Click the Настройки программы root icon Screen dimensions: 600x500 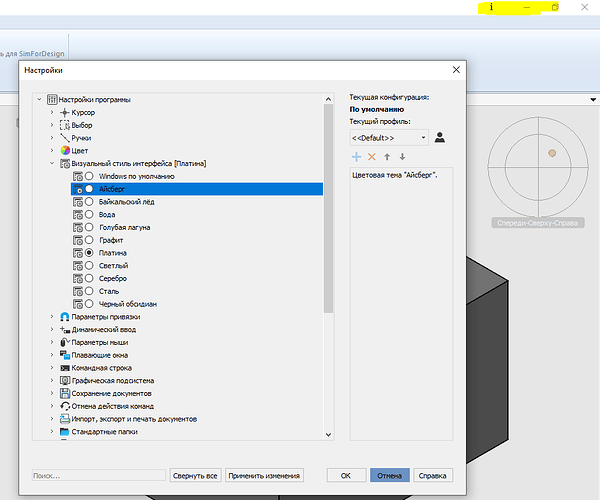pos(52,100)
